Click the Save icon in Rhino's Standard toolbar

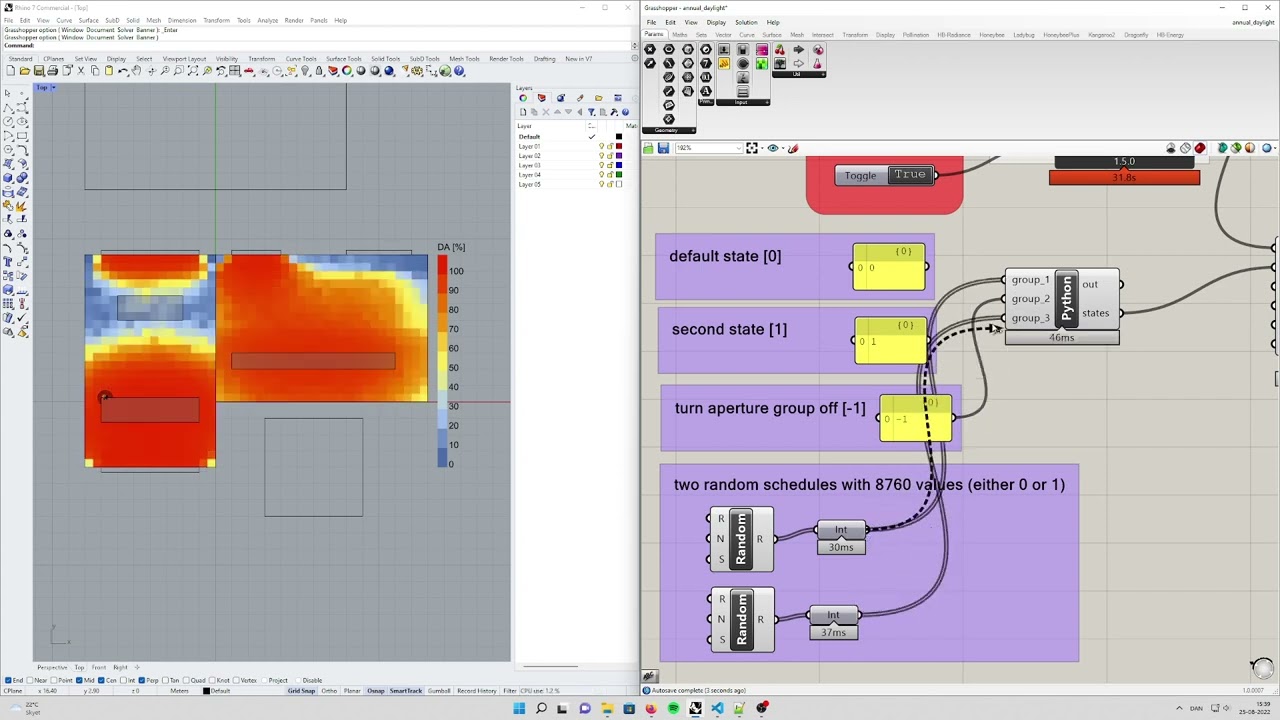pyautogui.click(x=39, y=71)
